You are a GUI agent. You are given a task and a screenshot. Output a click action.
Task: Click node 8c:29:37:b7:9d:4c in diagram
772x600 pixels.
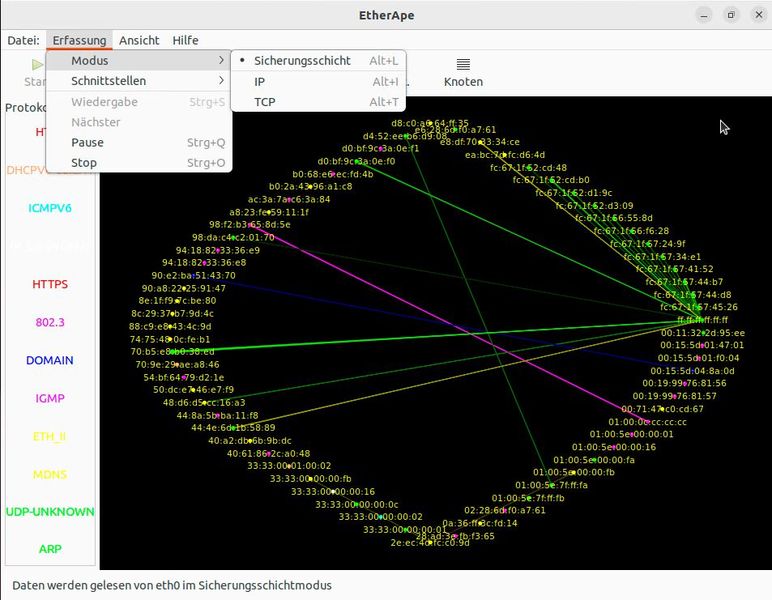[172, 314]
